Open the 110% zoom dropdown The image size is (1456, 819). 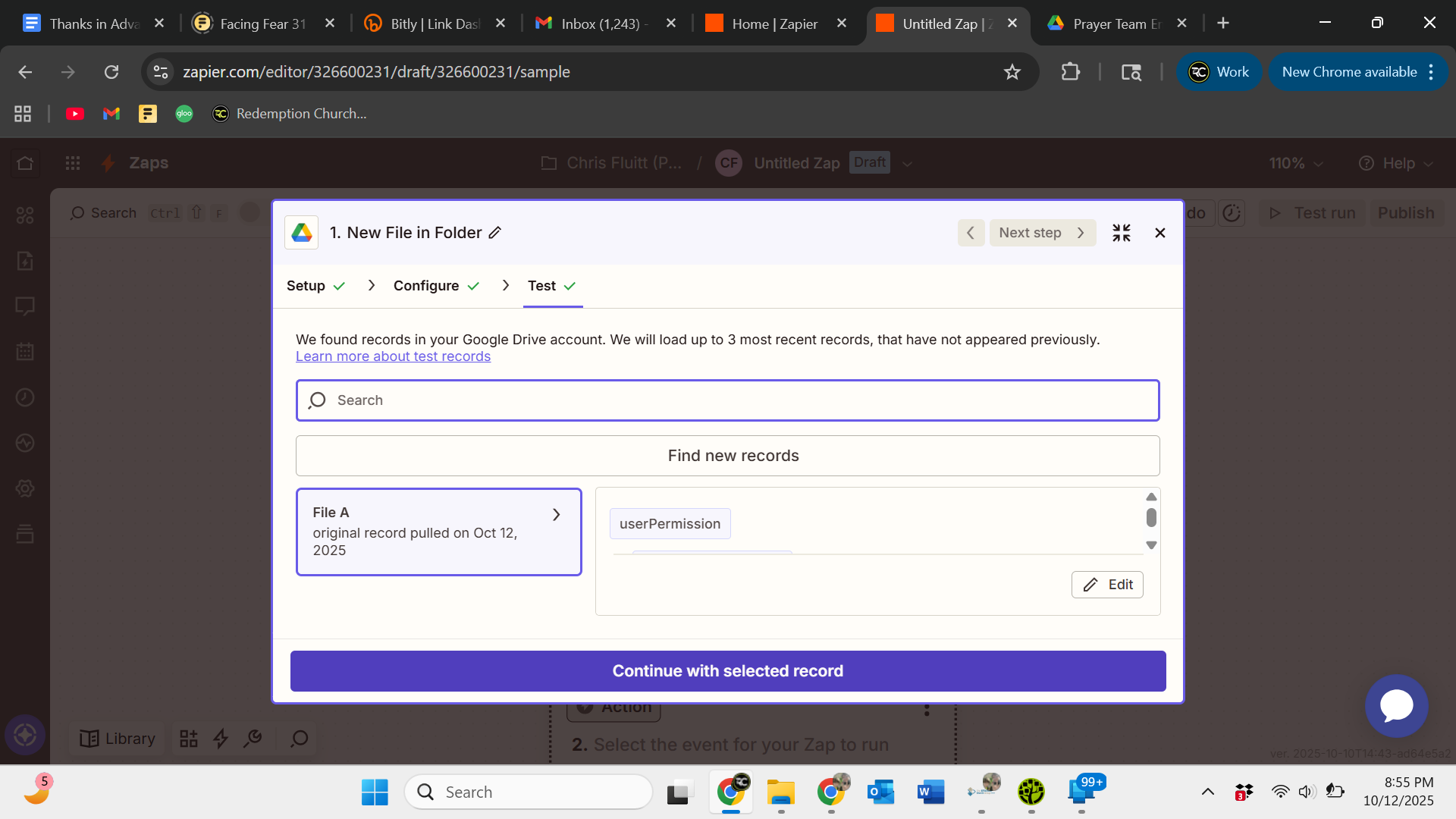1296,163
